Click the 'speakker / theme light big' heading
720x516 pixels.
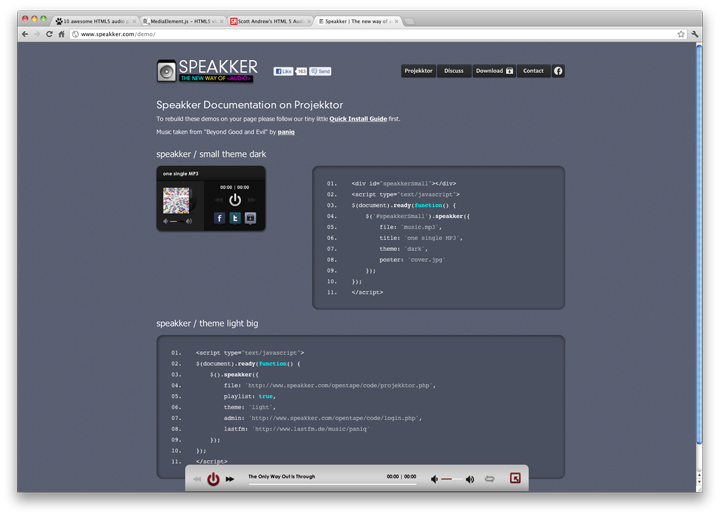[x=207, y=324]
